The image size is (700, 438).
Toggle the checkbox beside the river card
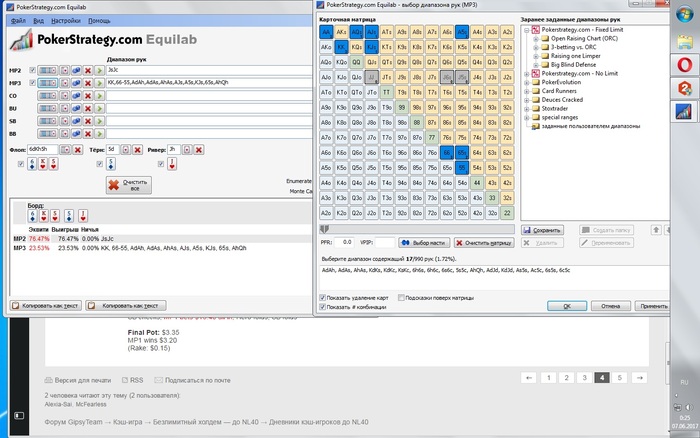[161, 164]
